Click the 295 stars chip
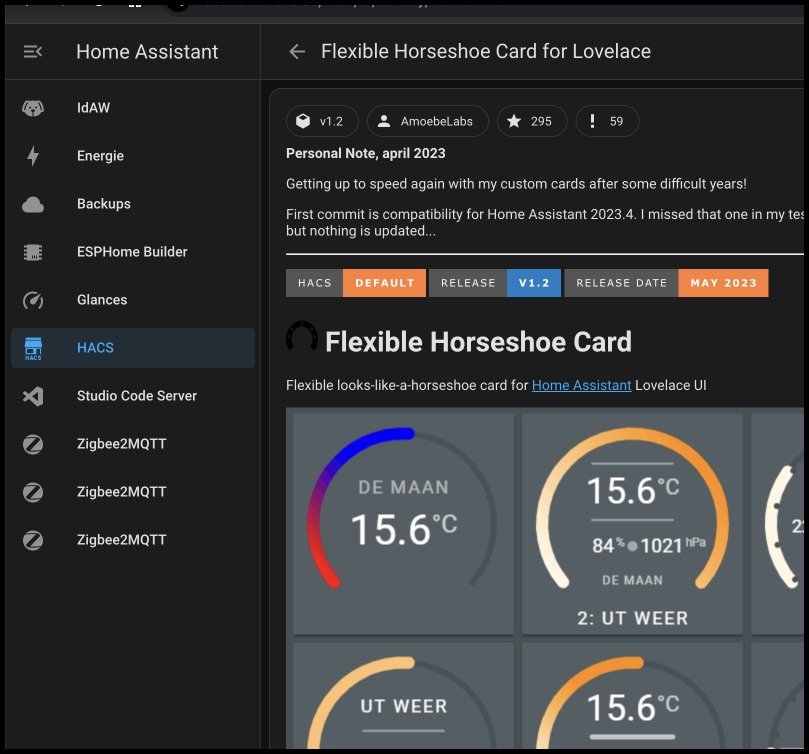Screen dimensions: 809x754 (531, 122)
